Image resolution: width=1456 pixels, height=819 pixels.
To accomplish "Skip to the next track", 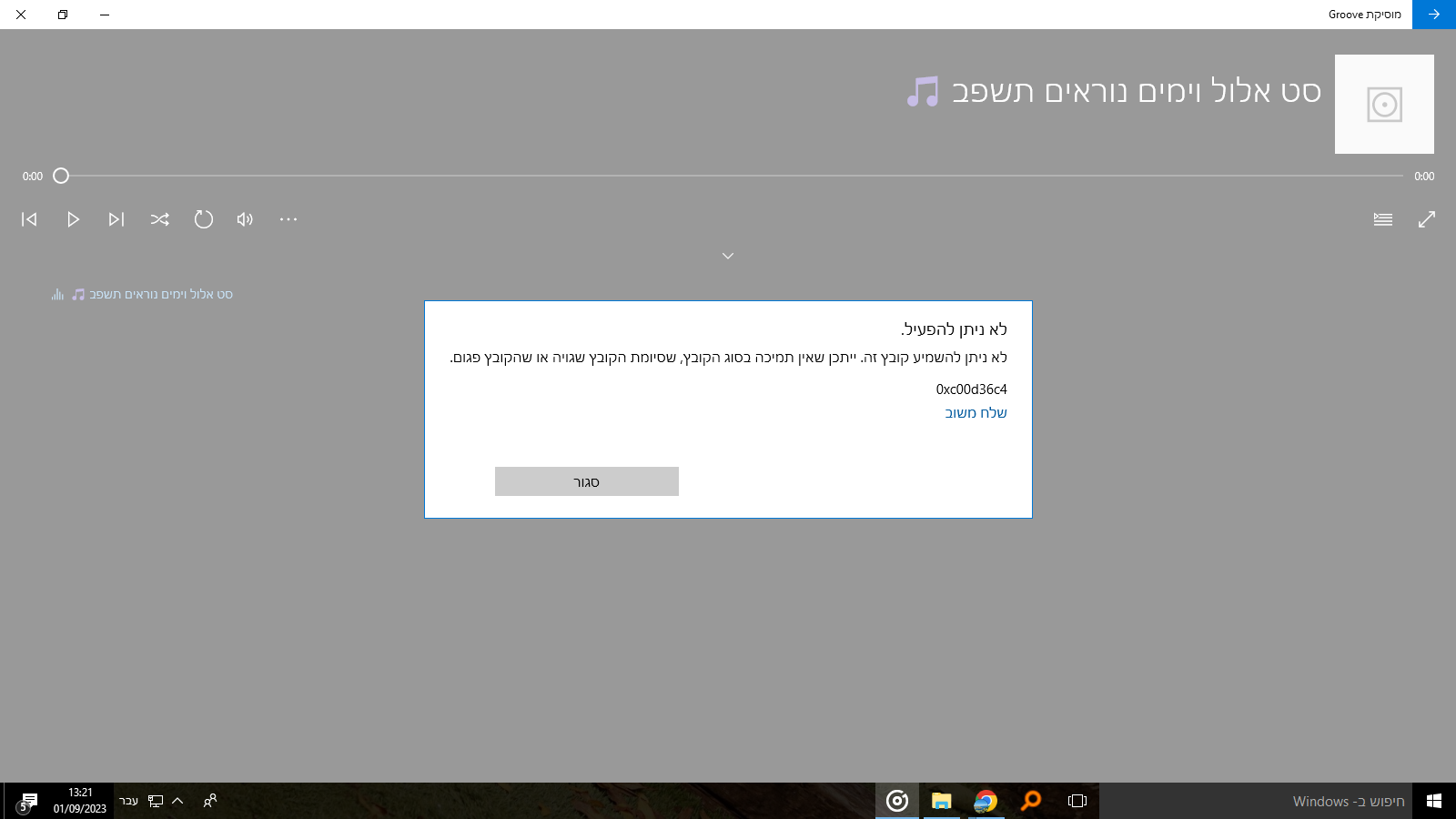I will 116,219.
